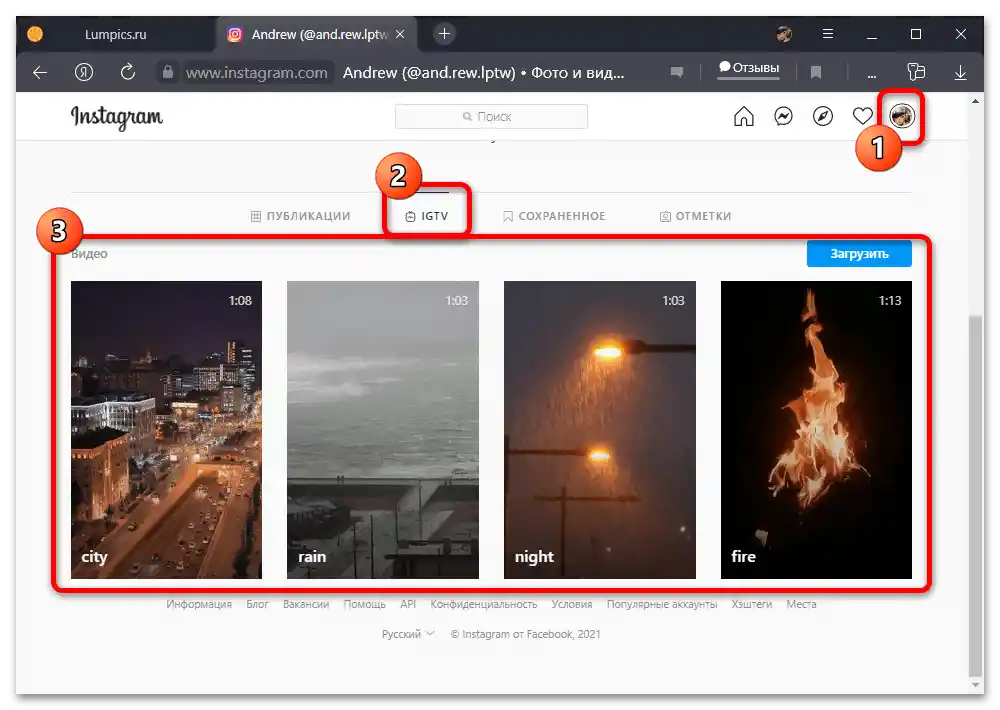Open the address bar more options dots
Image resolution: width=1000 pixels, height=710 pixels.
pyautogui.click(x=872, y=75)
